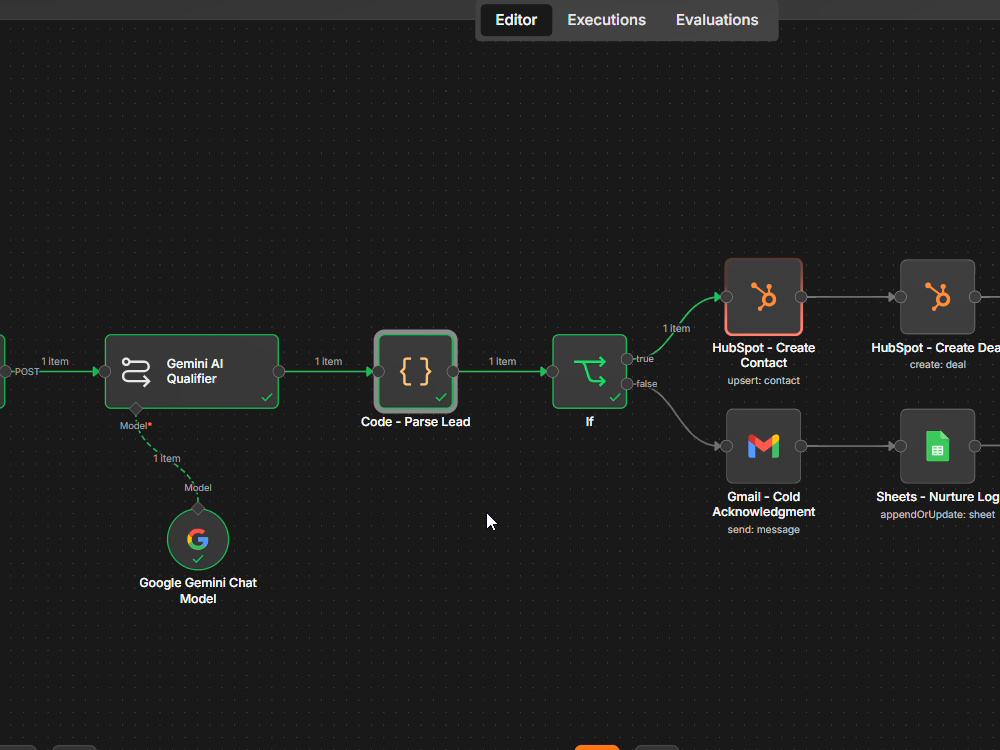Click the "appendOrUpdate: sheet" subtitle text
Viewport: 1000px width, 750px height.
pos(938,514)
